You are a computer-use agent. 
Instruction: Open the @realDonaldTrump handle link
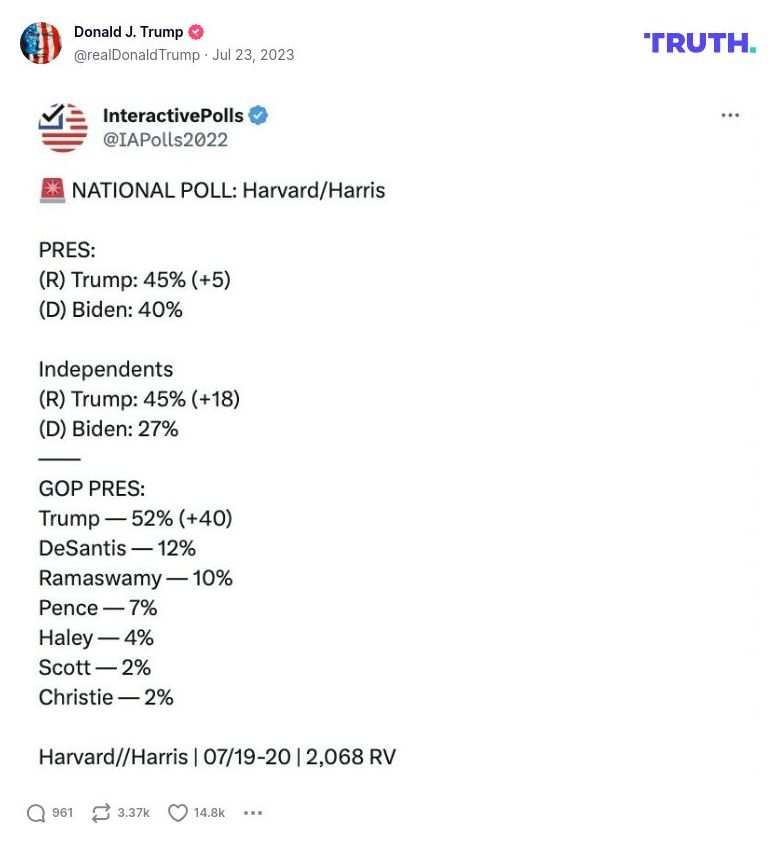point(136,55)
